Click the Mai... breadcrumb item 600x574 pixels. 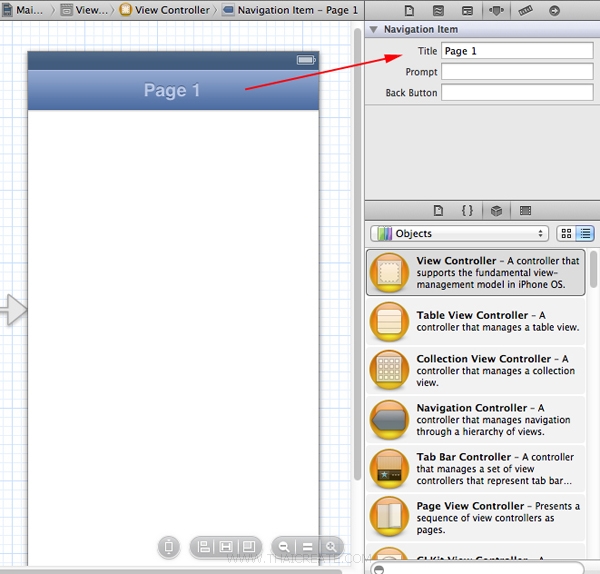(x=23, y=10)
